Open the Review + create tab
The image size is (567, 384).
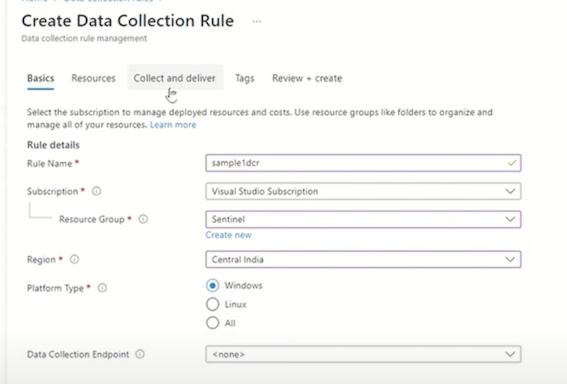[x=307, y=78]
